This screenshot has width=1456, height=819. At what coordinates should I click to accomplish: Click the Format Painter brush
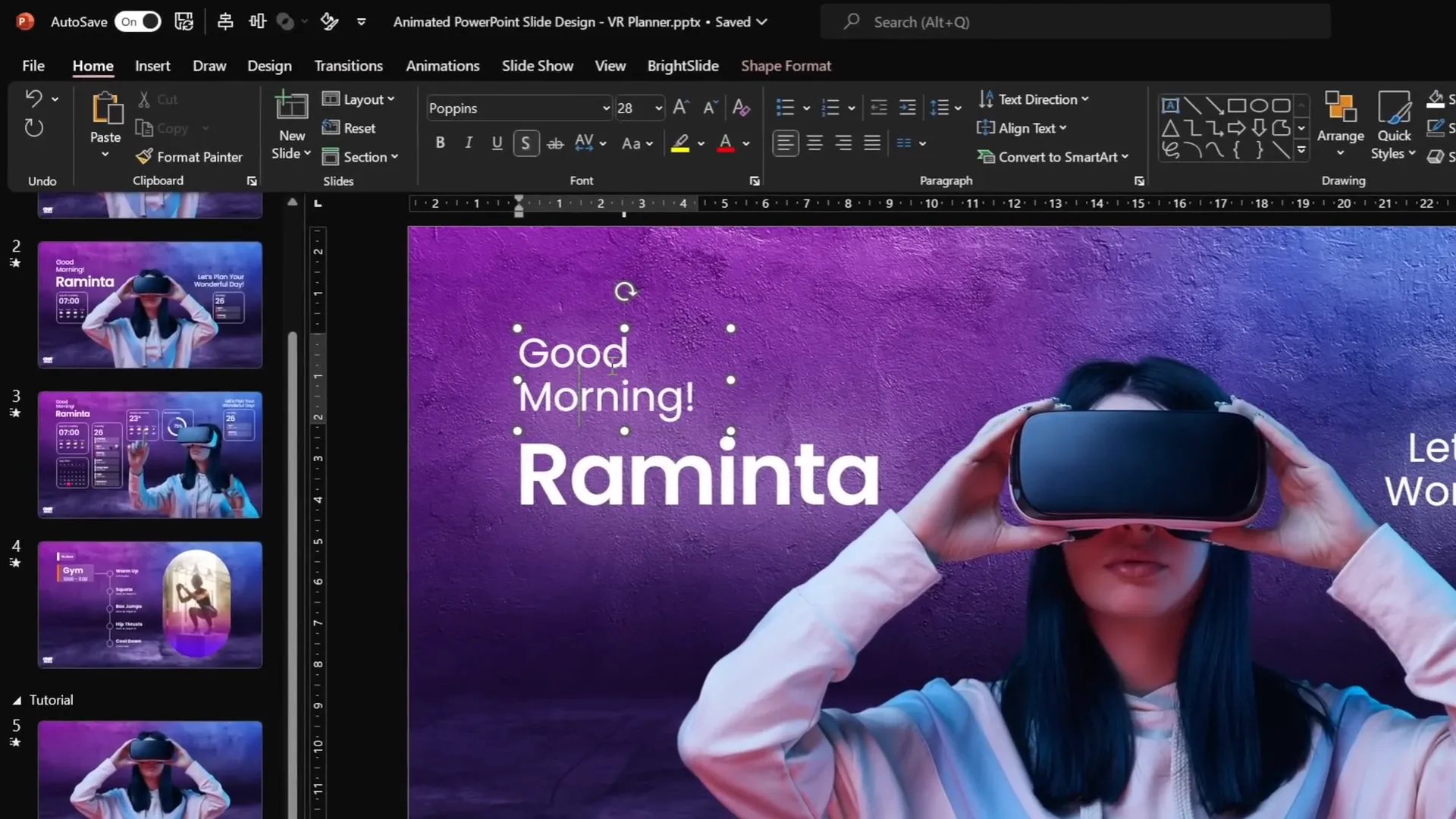144,157
